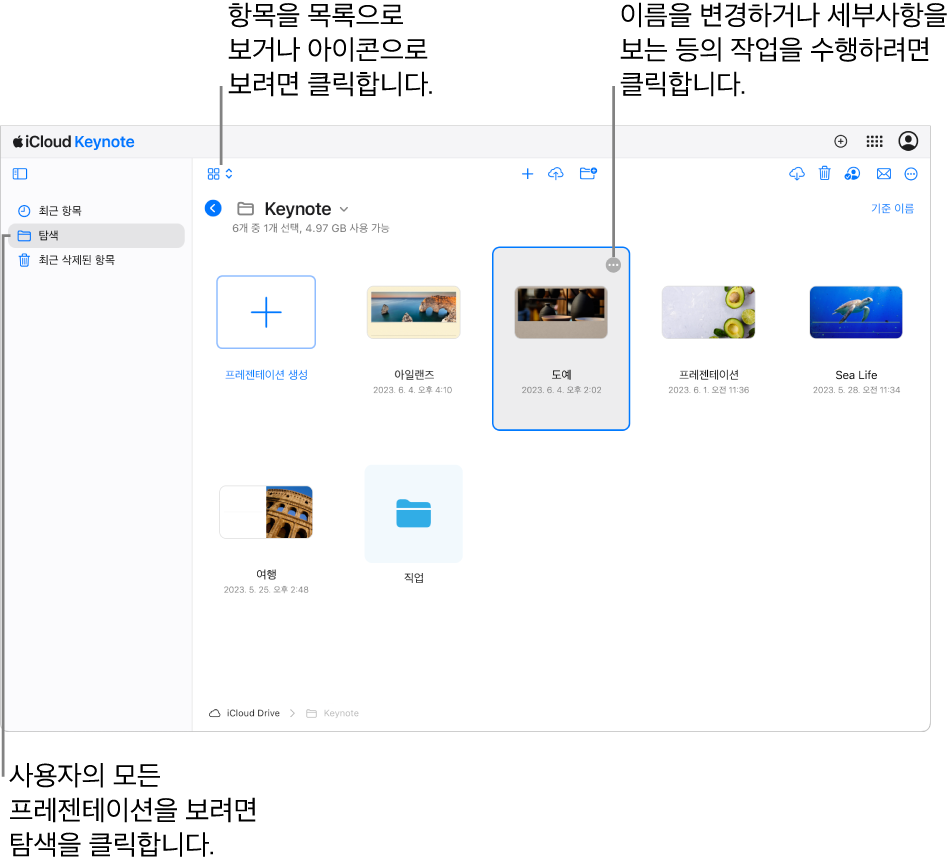The height and width of the screenshot is (865, 952).
Task: Open the 직업 folder
Action: click(413, 514)
